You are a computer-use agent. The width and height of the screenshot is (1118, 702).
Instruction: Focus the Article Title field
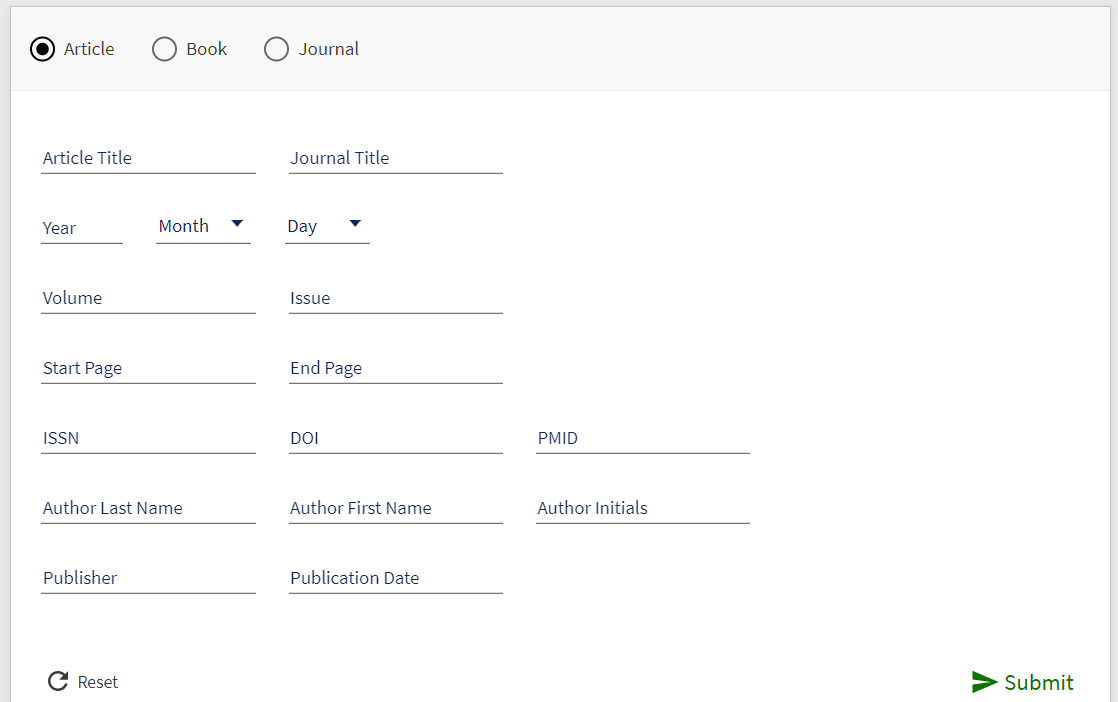[148, 158]
